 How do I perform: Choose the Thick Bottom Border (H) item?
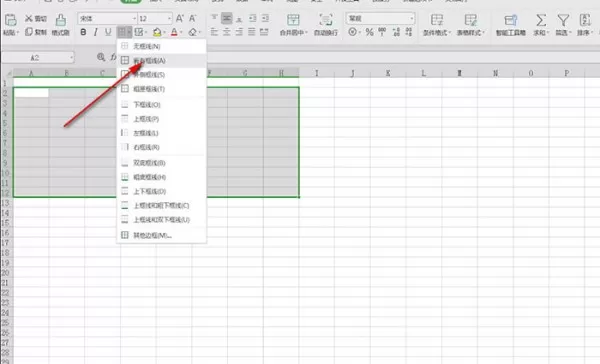[161, 177]
